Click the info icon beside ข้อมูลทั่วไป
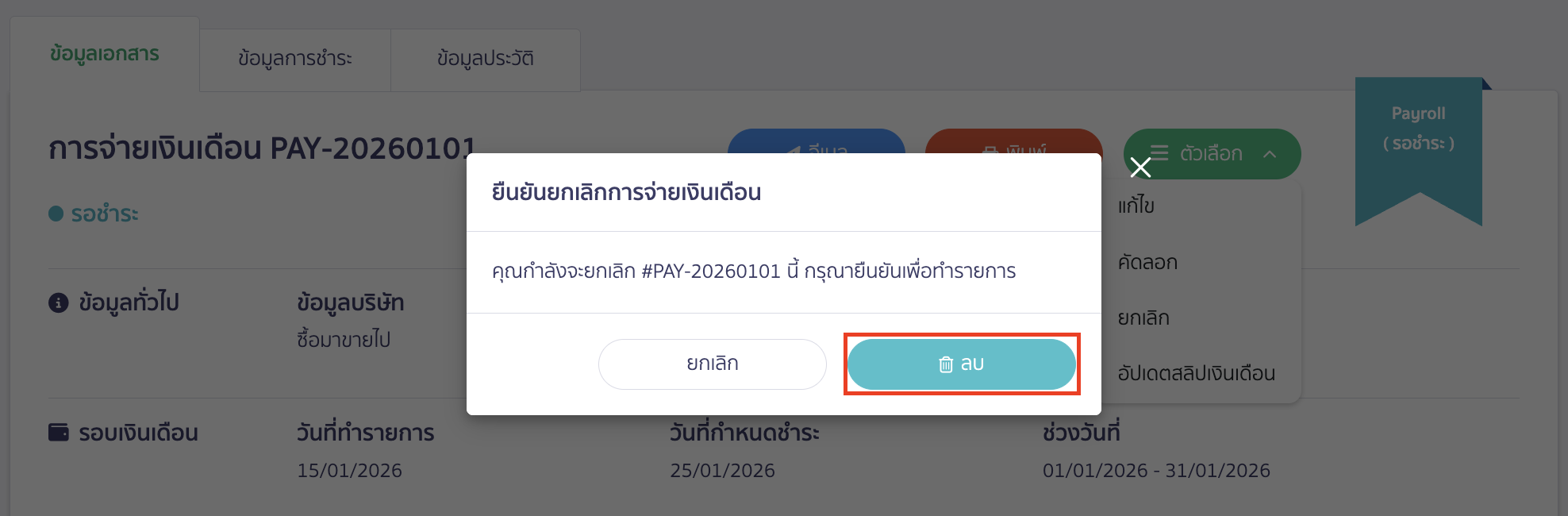 pos(59,302)
